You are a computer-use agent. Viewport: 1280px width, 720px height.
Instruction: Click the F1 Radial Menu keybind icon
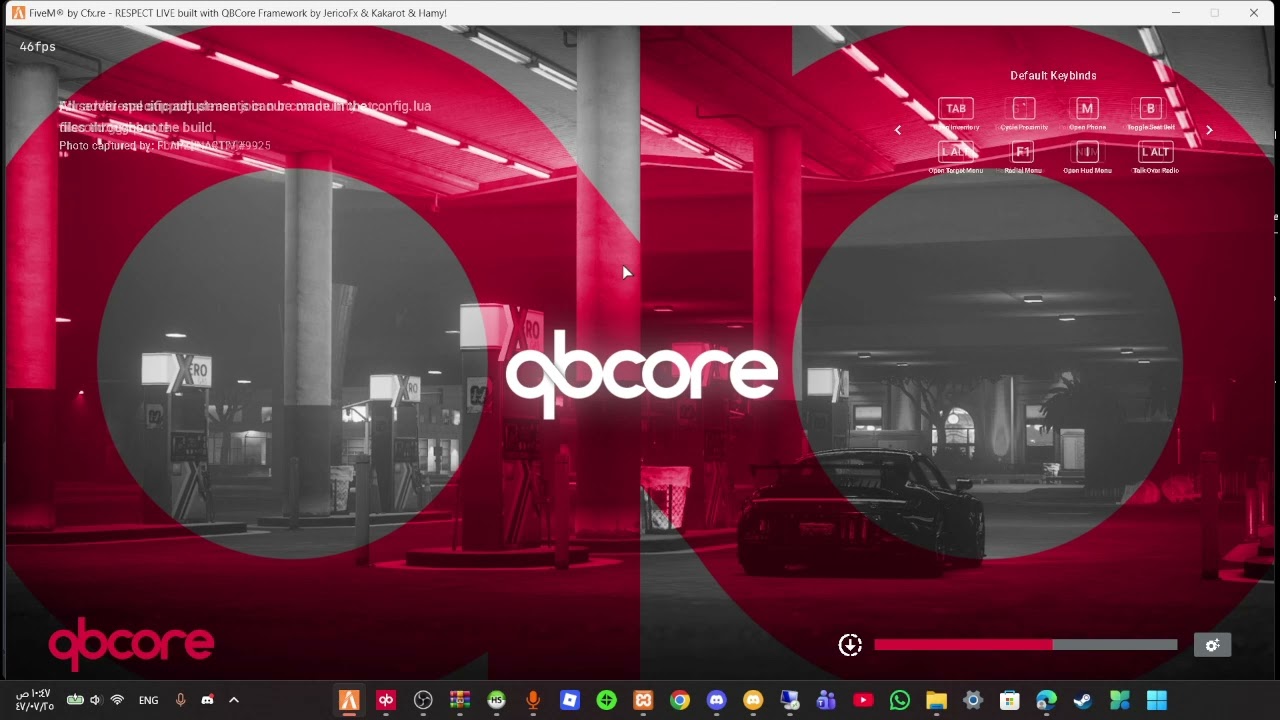coord(1022,152)
